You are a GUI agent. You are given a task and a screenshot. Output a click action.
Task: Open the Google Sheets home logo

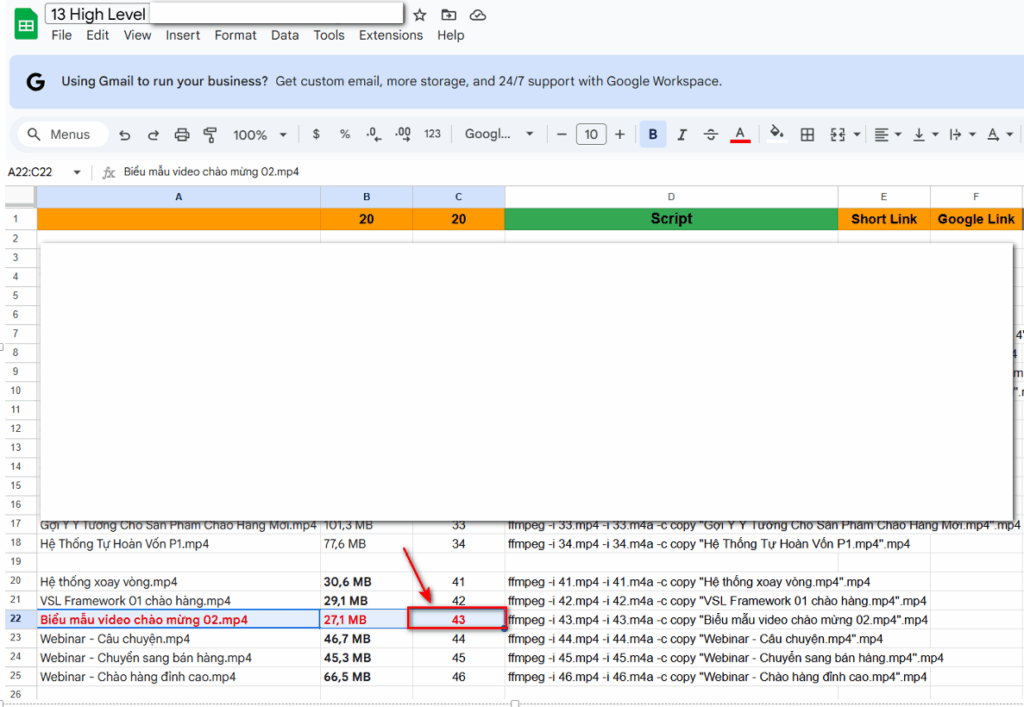tap(26, 24)
